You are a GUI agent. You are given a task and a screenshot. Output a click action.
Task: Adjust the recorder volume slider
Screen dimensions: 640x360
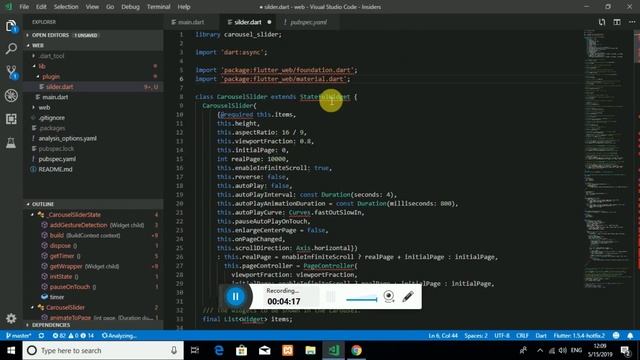362,300
